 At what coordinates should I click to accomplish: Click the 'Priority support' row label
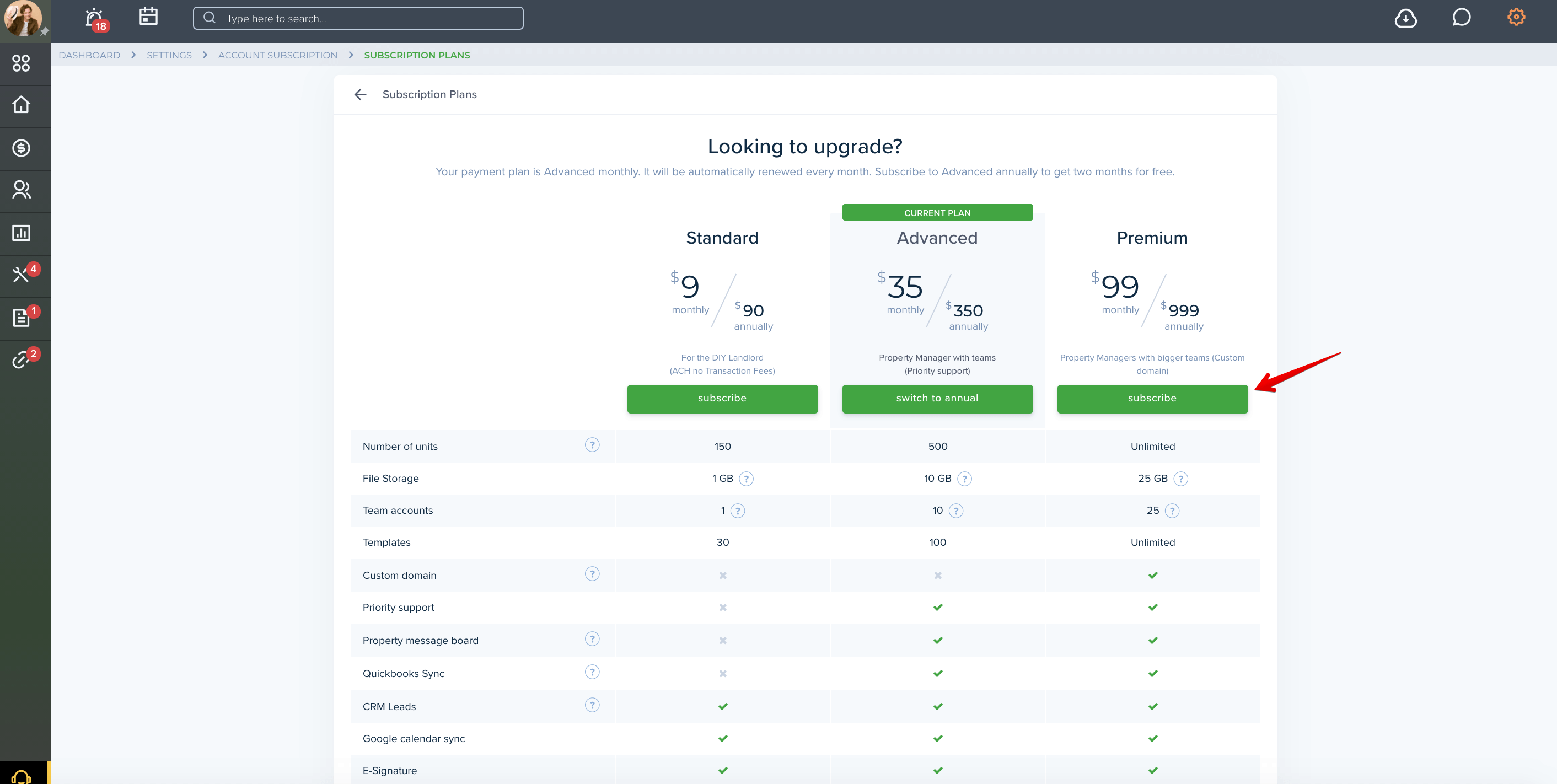(398, 608)
